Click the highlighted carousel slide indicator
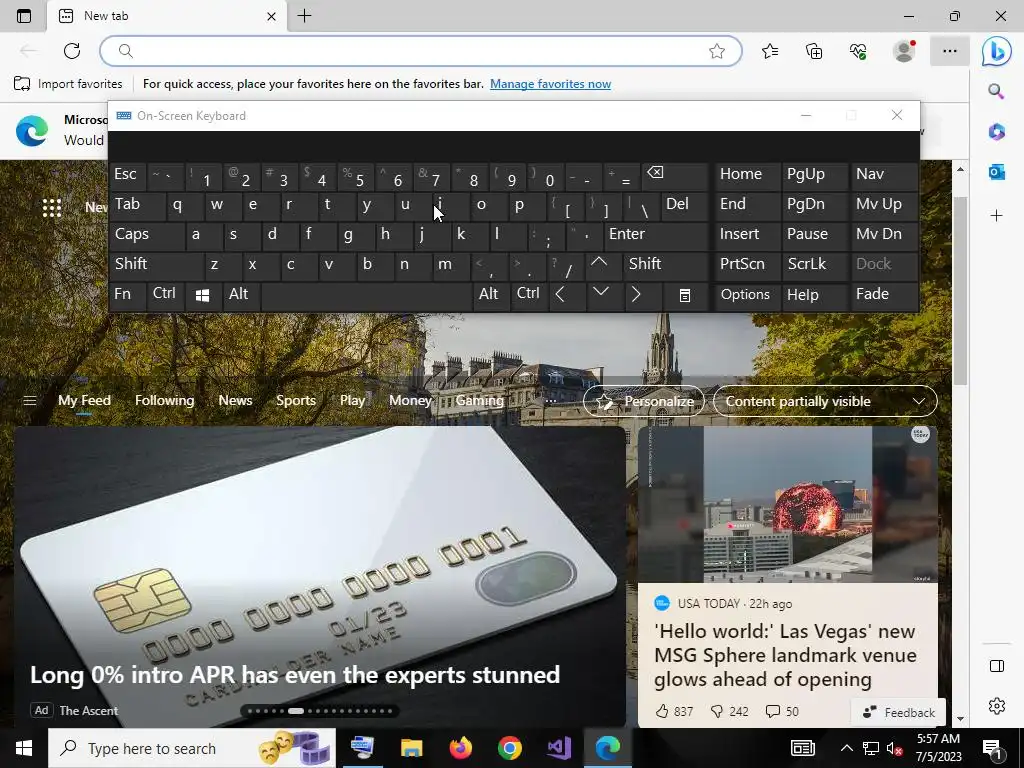Screen dimensions: 1024x768 (x=296, y=711)
